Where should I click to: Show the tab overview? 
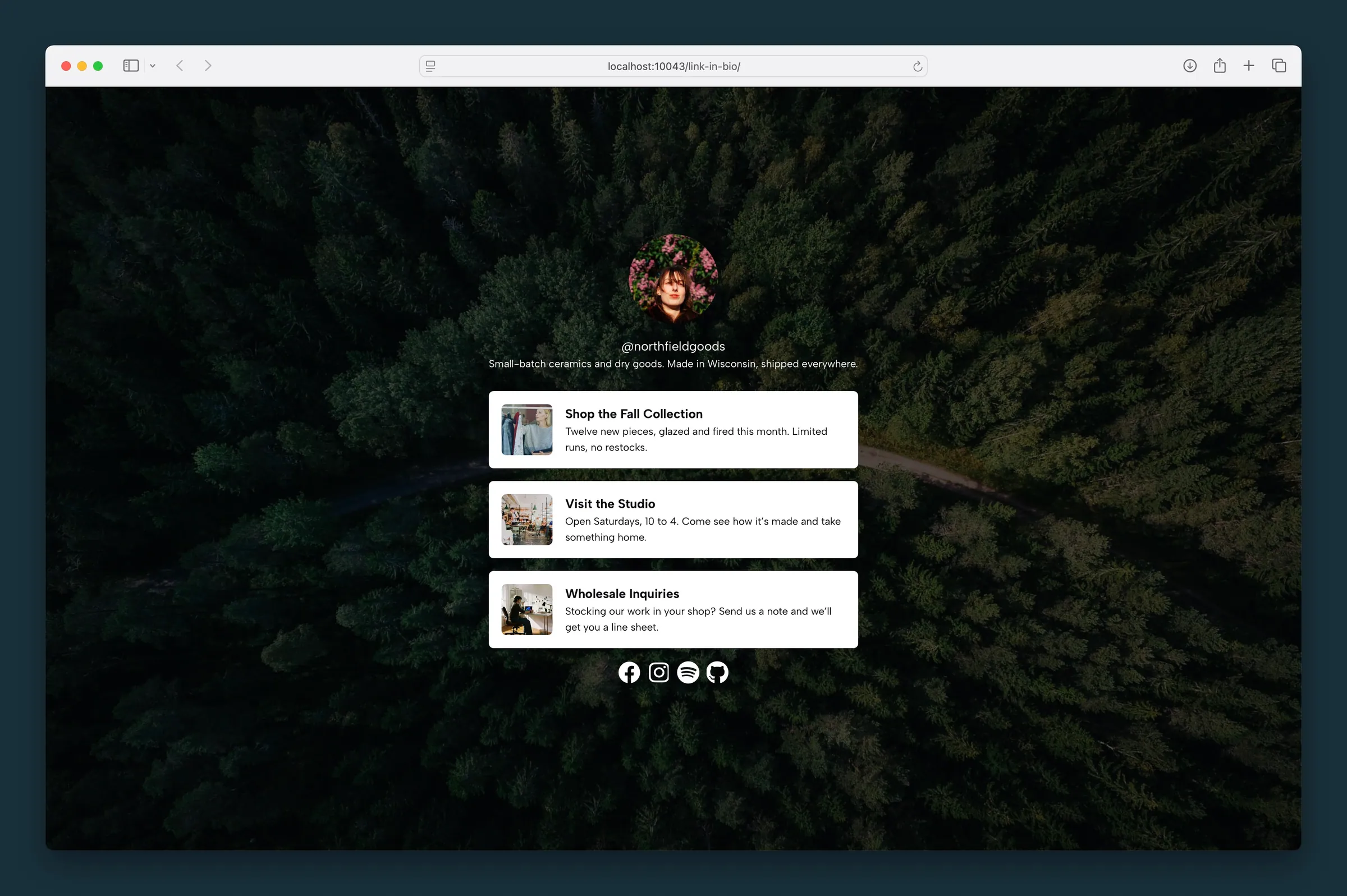(x=1279, y=66)
